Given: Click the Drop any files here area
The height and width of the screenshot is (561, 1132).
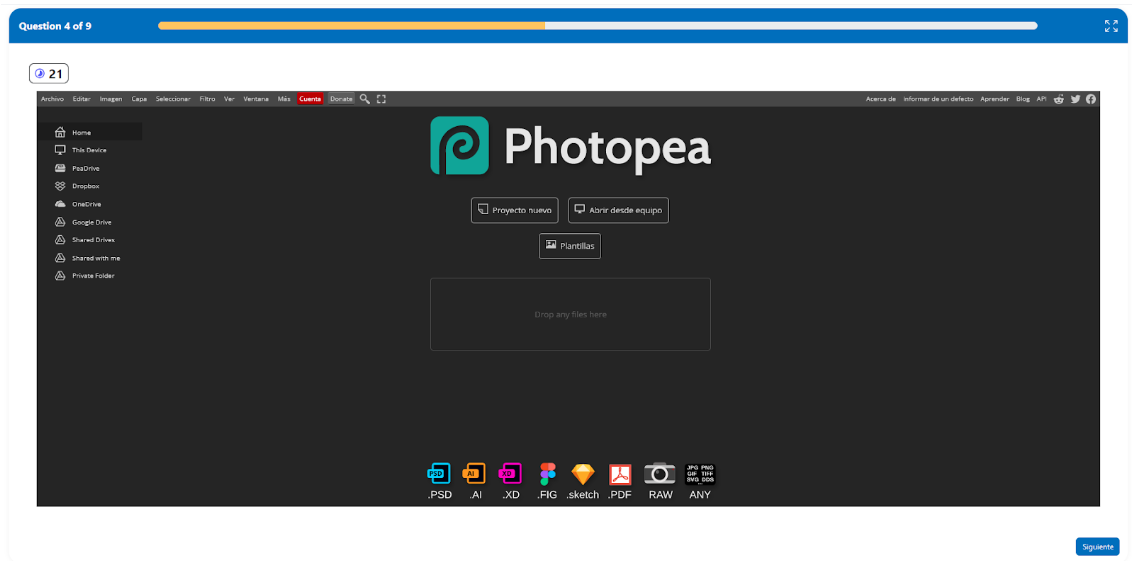Looking at the screenshot, I should pos(570,314).
